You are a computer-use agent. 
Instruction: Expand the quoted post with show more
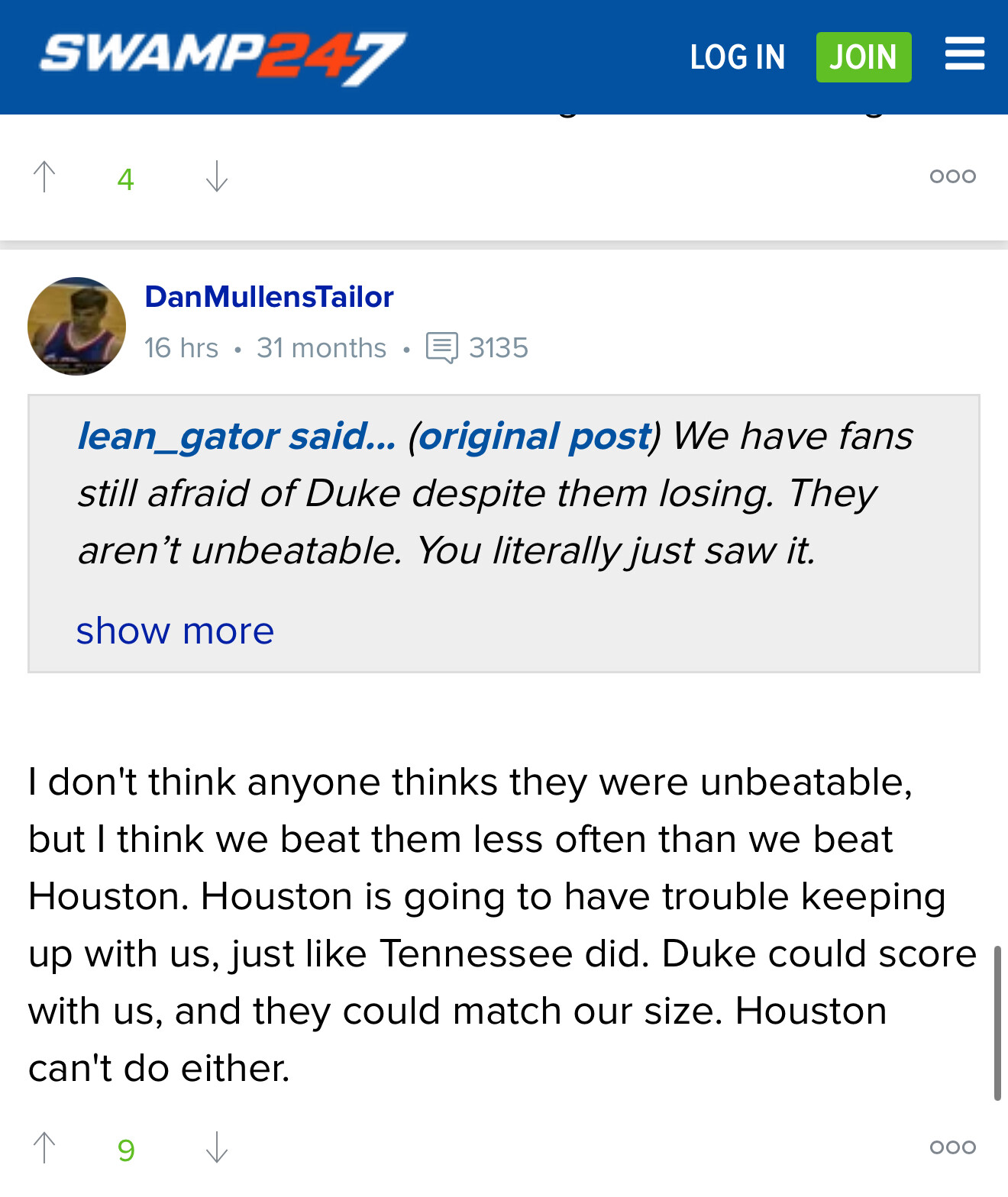coord(175,631)
